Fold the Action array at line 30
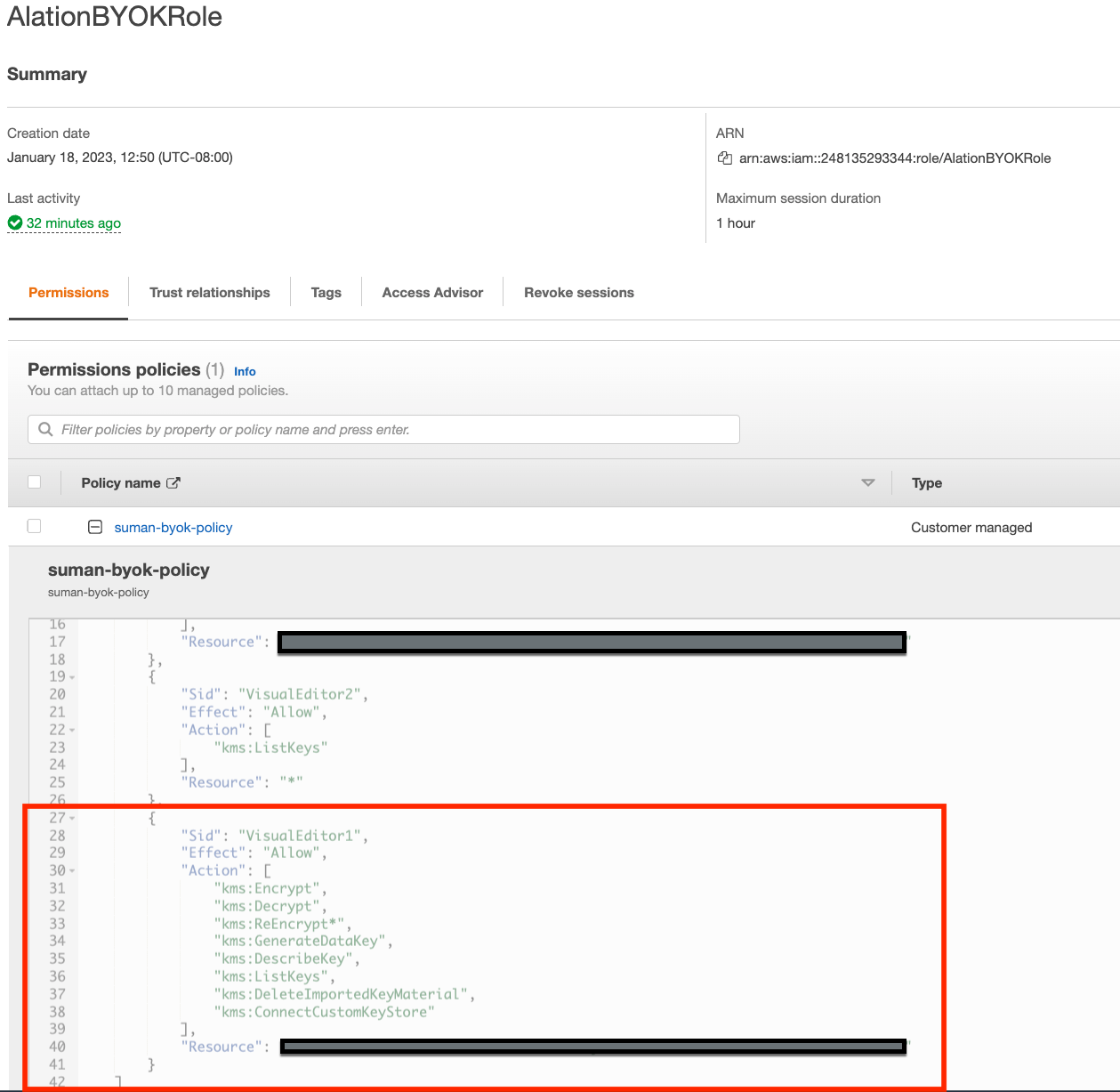 click(x=72, y=871)
